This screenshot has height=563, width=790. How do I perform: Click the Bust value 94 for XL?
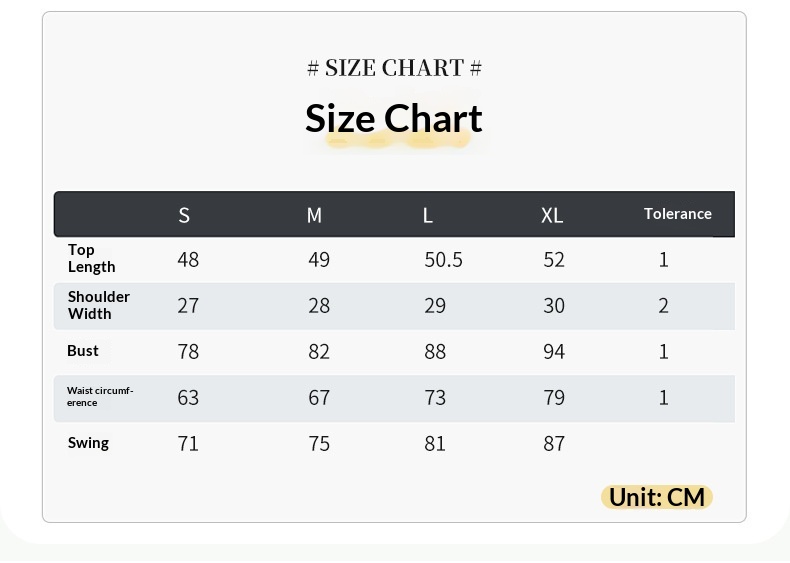pyautogui.click(x=554, y=351)
